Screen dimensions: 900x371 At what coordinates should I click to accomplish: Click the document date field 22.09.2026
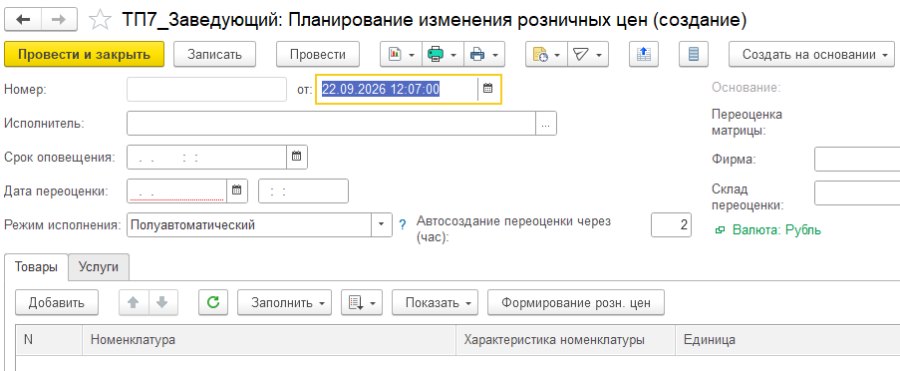point(397,89)
